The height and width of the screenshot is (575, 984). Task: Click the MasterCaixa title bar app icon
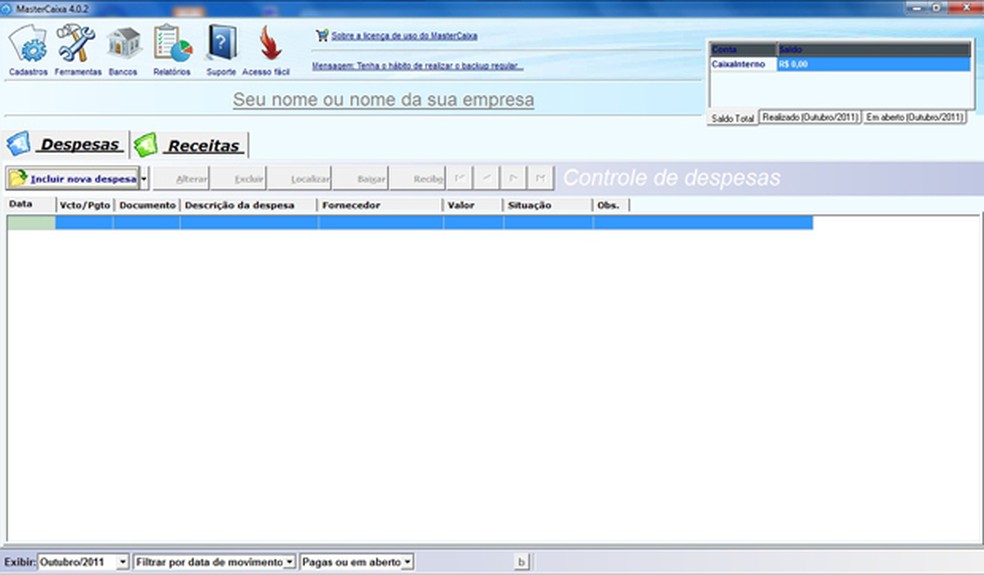pyautogui.click(x=7, y=9)
